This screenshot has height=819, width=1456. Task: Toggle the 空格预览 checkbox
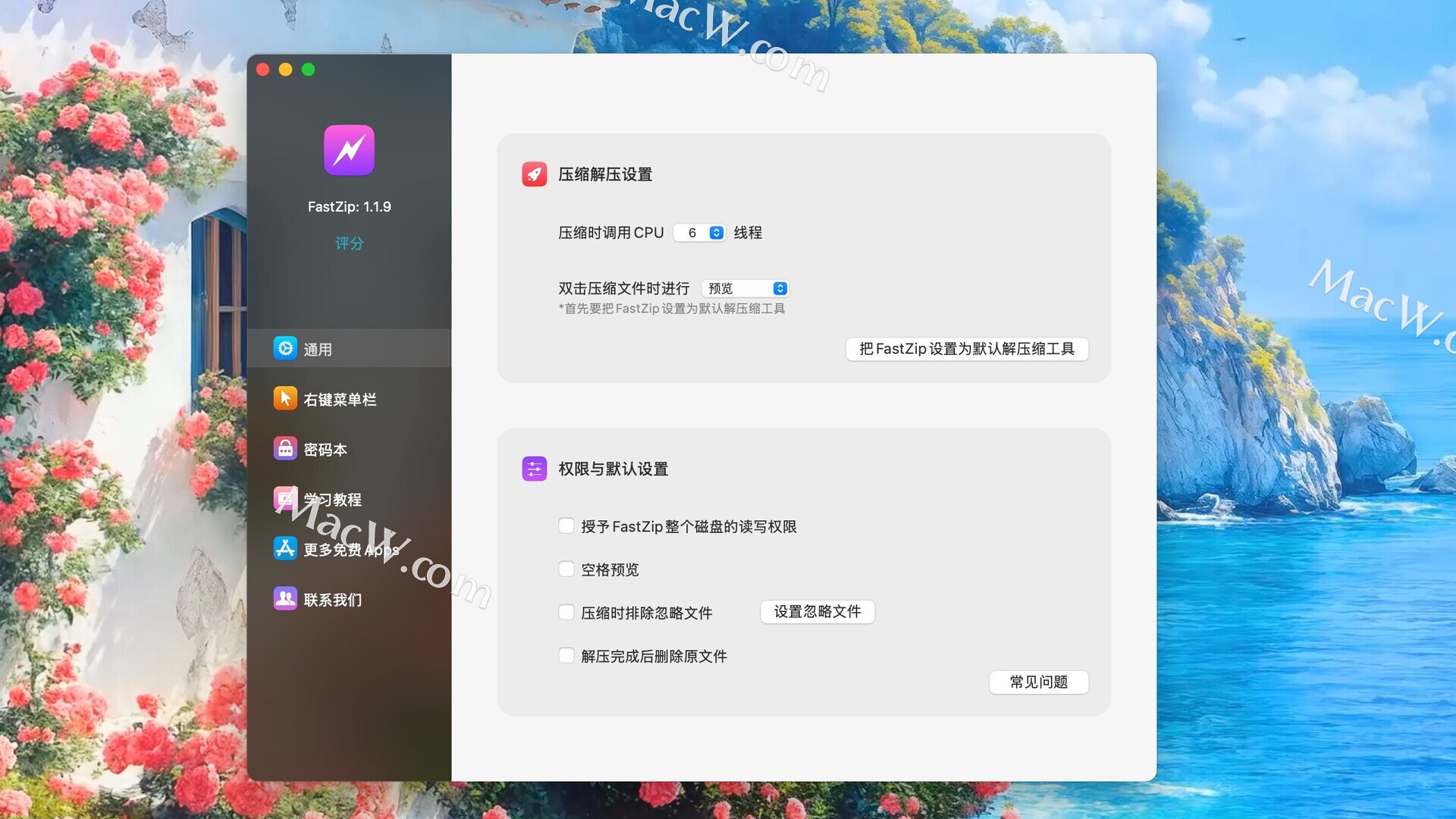566,569
